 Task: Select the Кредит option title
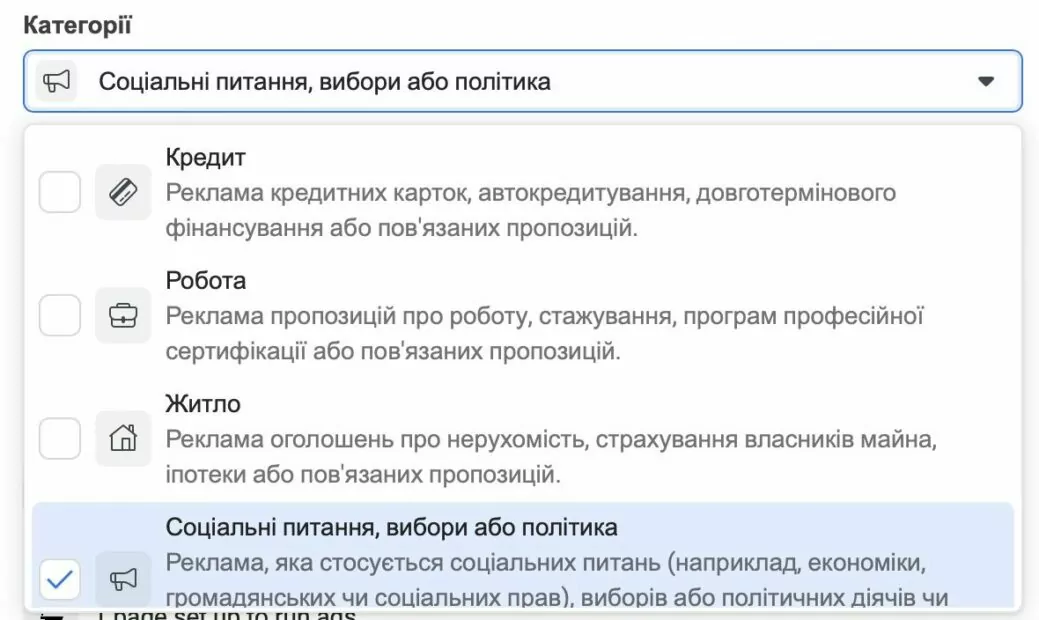(x=205, y=158)
